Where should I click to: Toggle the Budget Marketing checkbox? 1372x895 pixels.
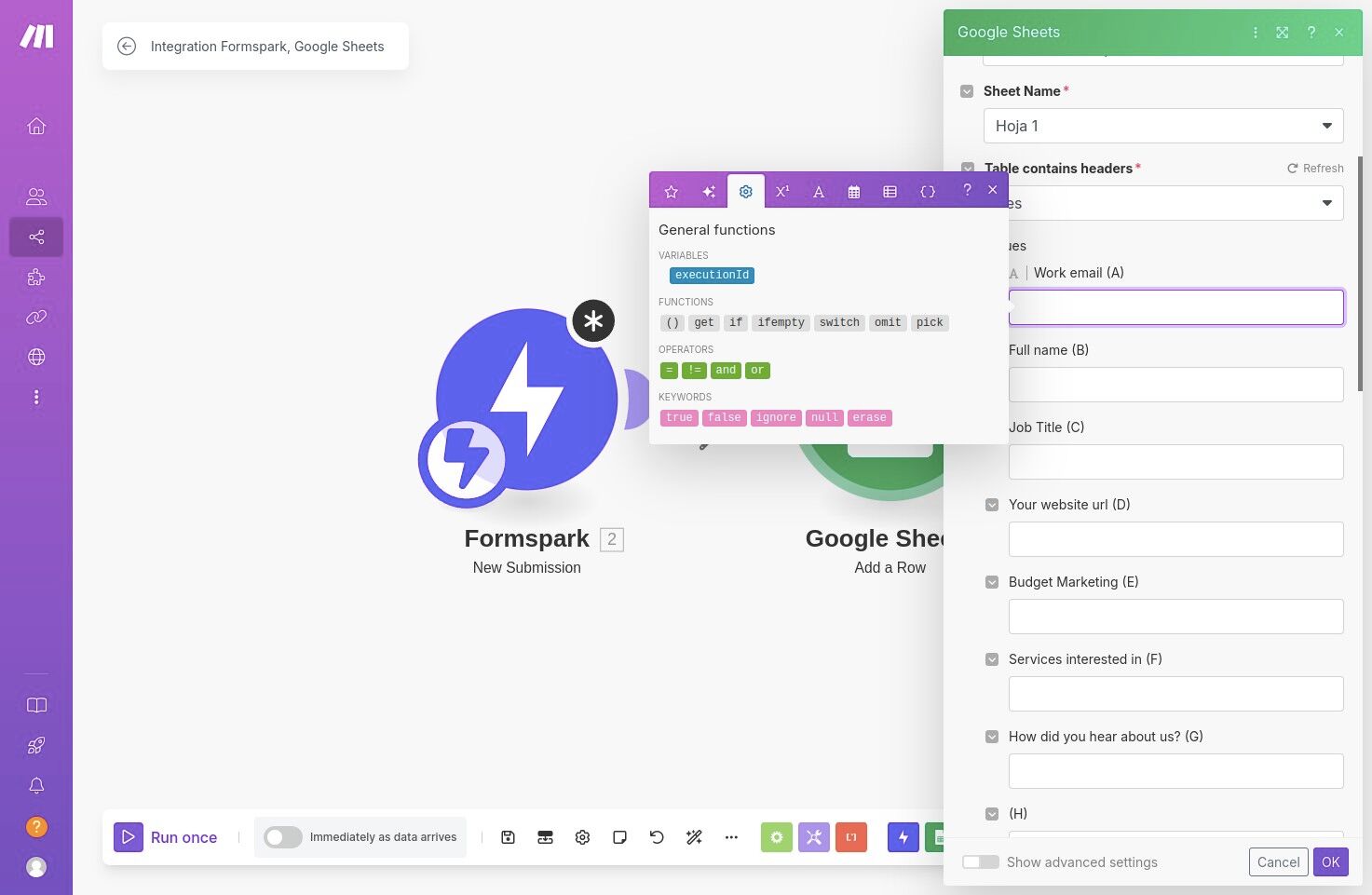pyautogui.click(x=992, y=582)
